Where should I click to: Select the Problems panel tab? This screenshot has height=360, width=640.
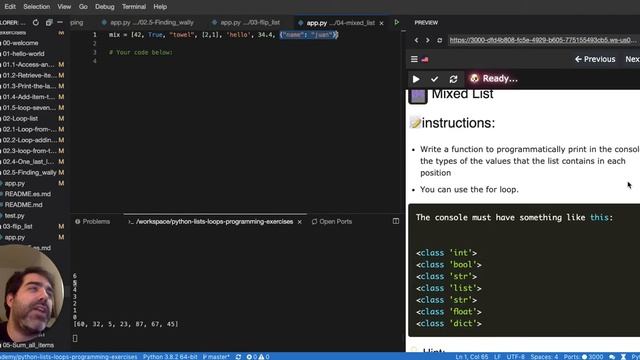93,222
